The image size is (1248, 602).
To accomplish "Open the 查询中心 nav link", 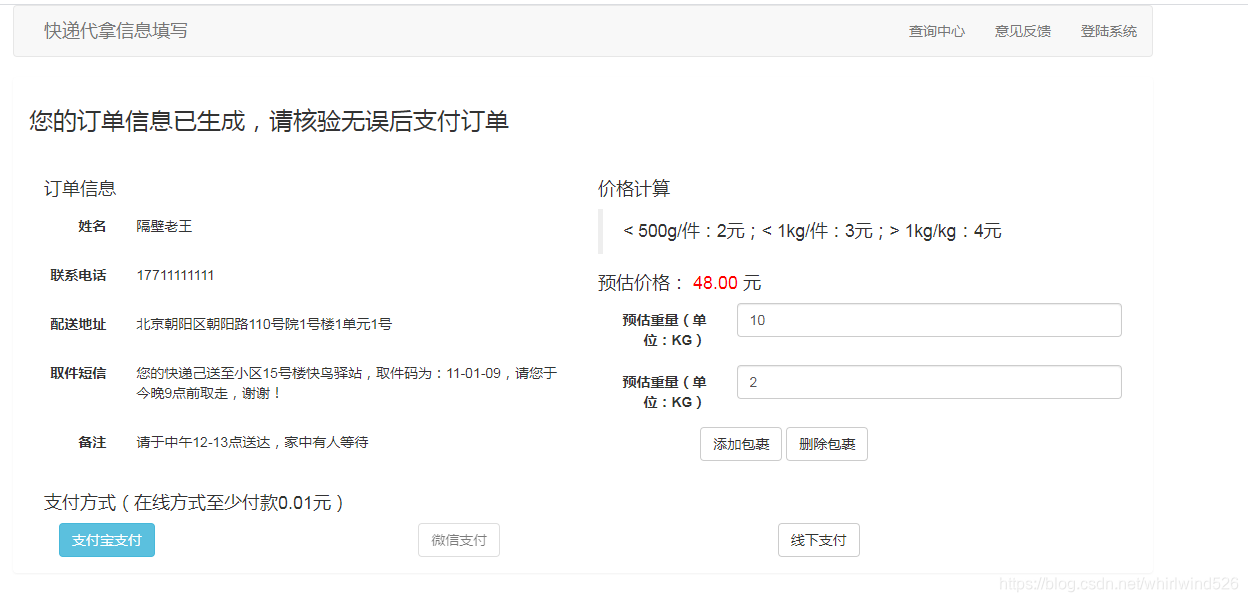I will point(937,31).
